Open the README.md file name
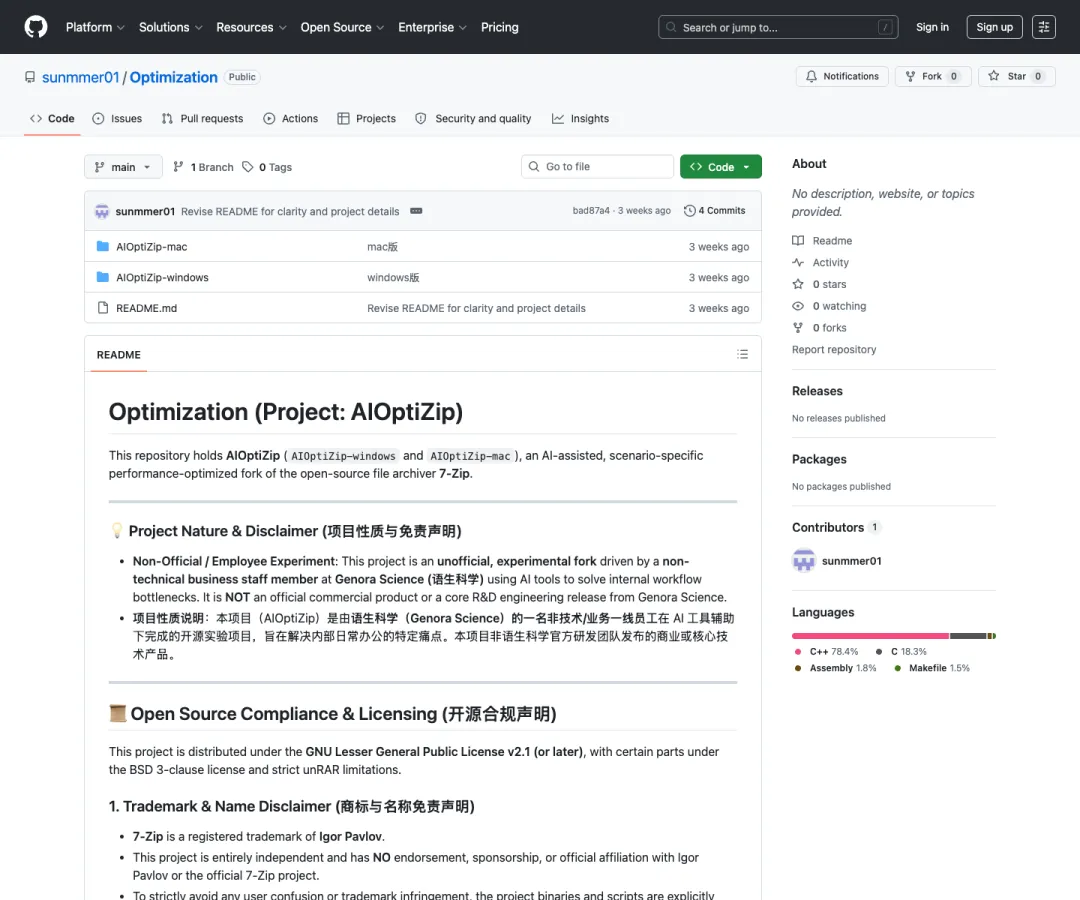Image resolution: width=1080 pixels, height=900 pixels. [x=146, y=308]
